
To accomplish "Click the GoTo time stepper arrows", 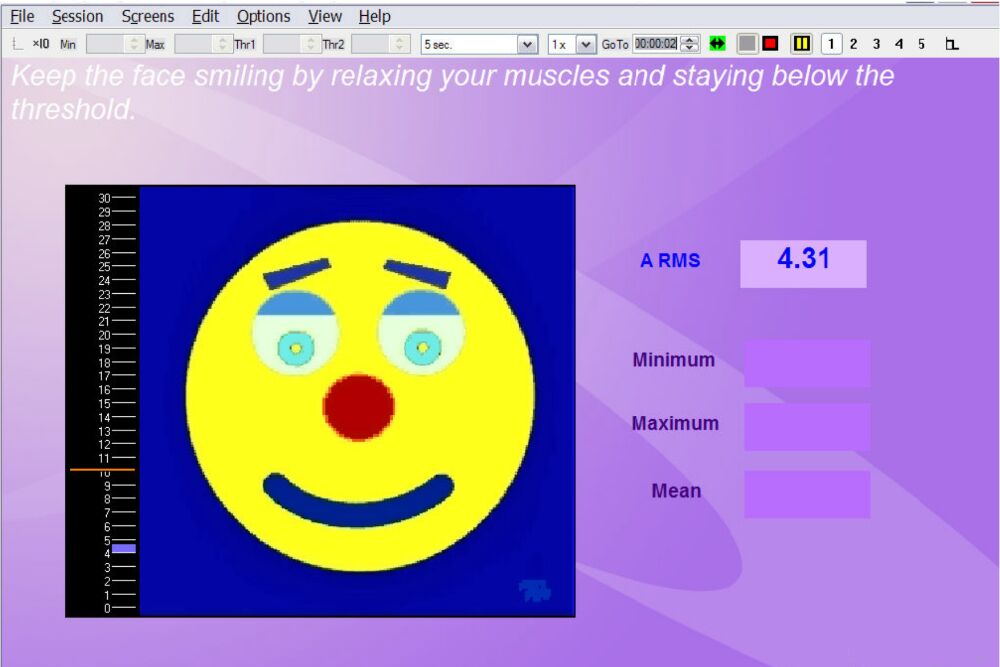I will tap(690, 44).
